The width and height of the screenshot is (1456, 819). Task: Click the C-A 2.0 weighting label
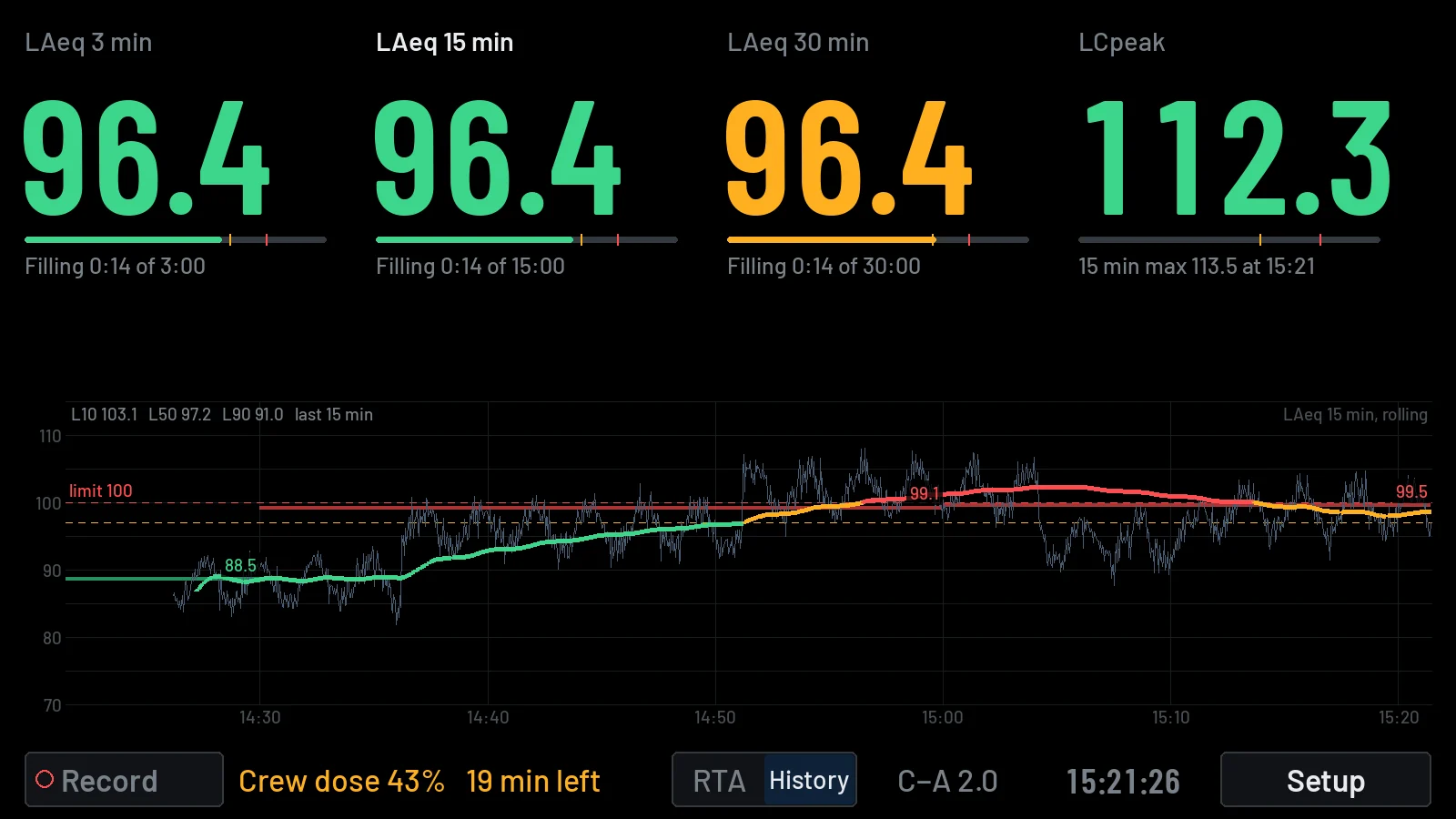coord(947,781)
